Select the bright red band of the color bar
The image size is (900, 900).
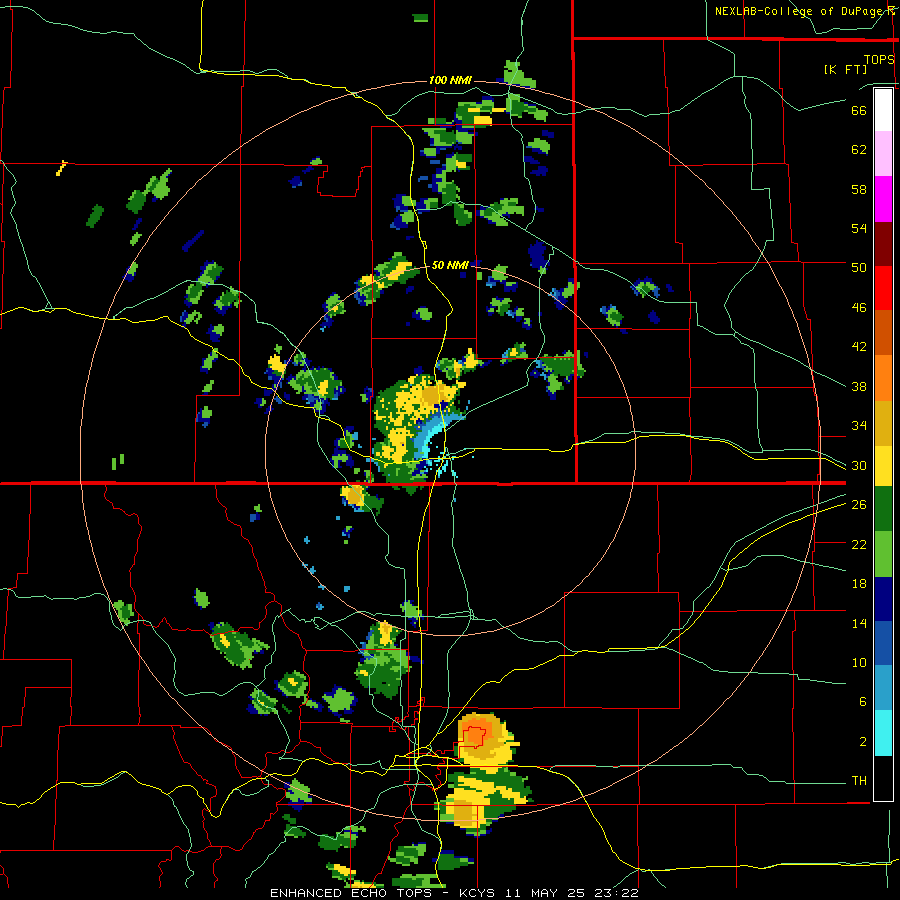[x=883, y=288]
